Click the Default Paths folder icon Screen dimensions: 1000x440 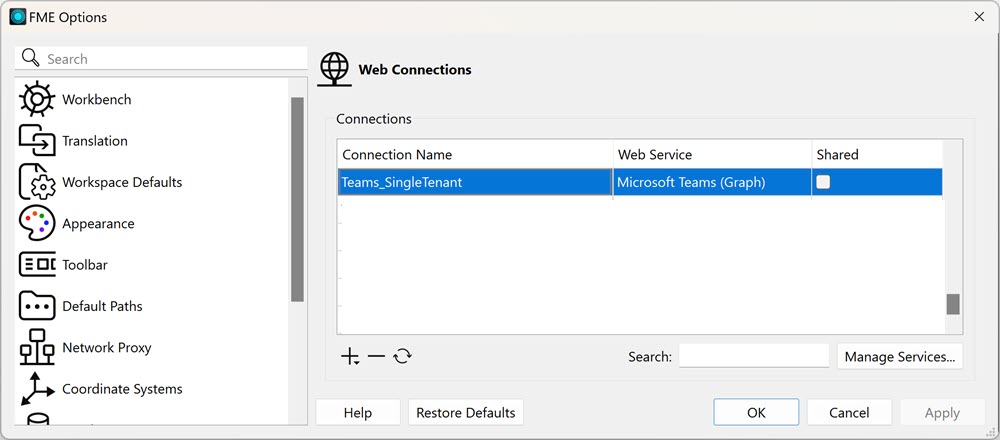(x=37, y=306)
